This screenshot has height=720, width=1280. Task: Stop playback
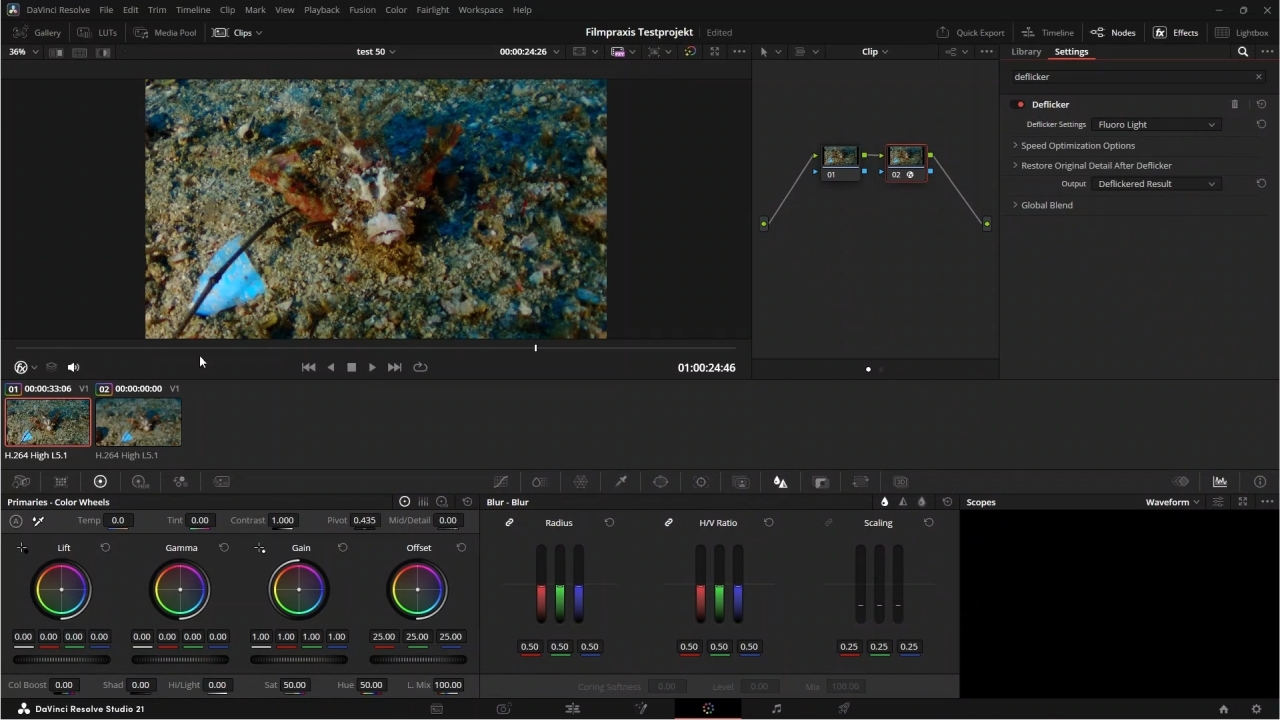pyautogui.click(x=351, y=367)
